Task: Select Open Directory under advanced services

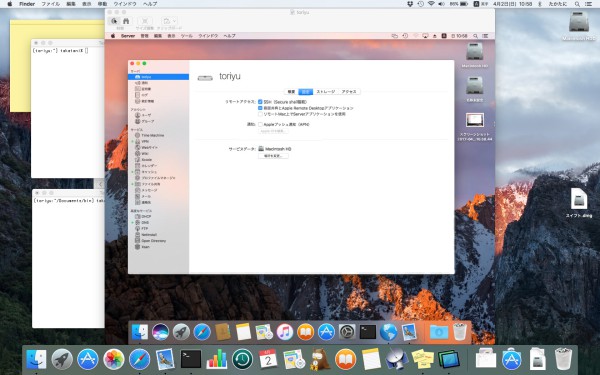Action: click(x=158, y=241)
